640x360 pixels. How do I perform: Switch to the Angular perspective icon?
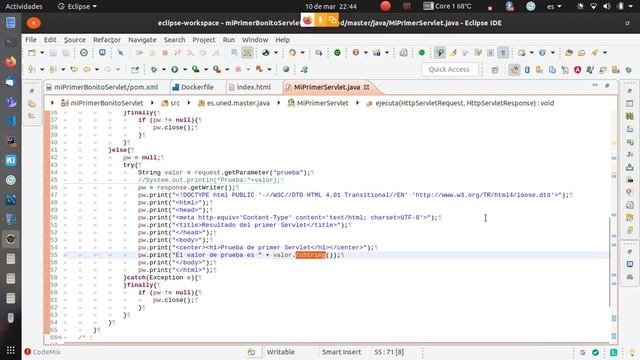pos(578,70)
